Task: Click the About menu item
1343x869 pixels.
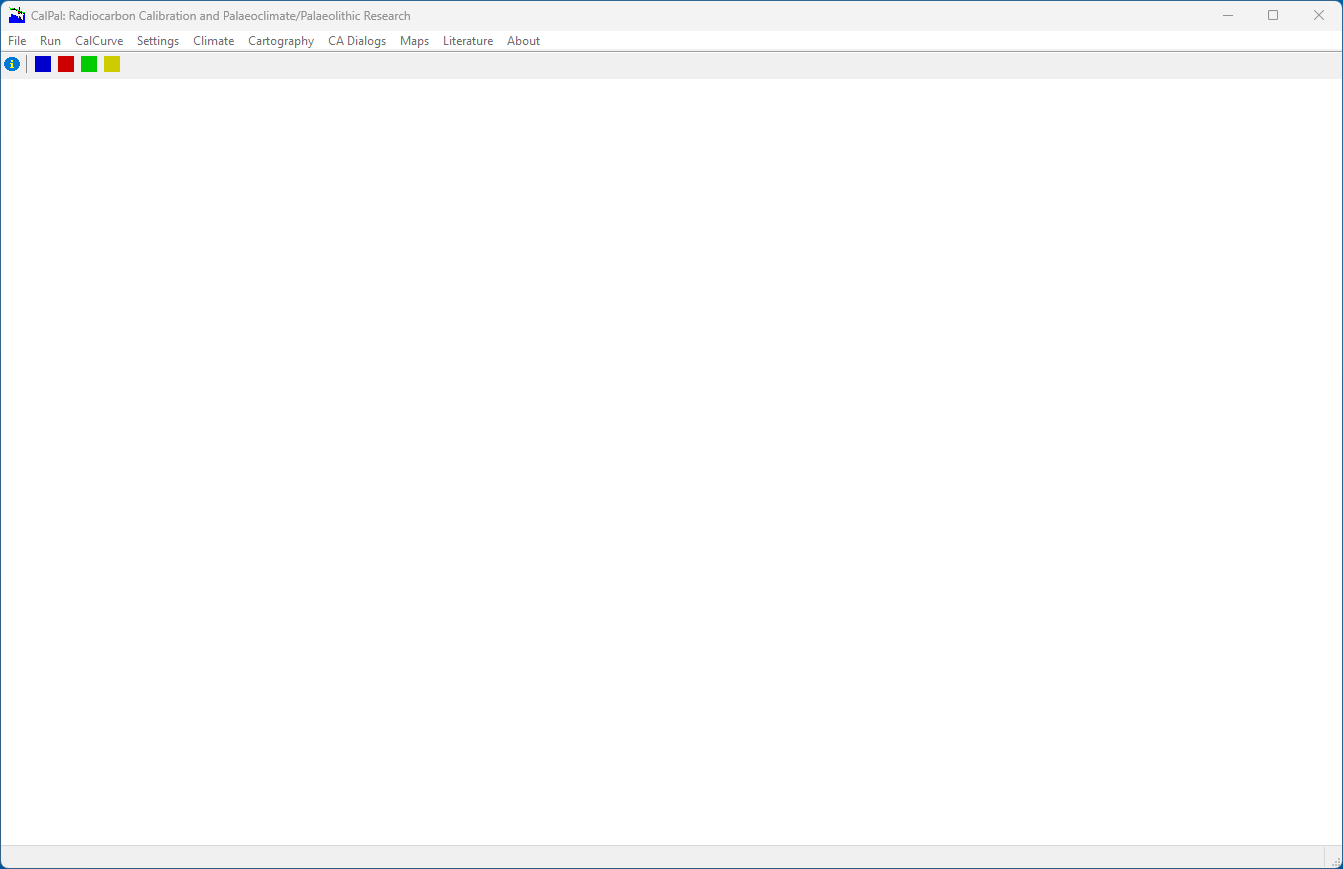Action: 523,41
